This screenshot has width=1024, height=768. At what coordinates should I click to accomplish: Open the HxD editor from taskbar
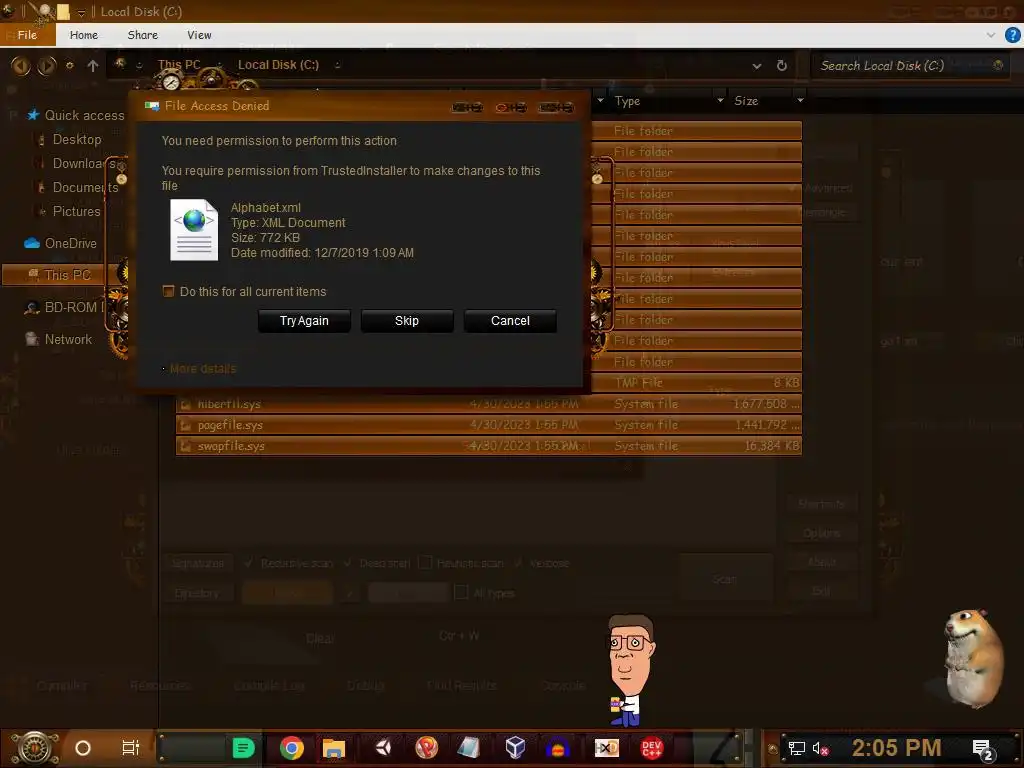(x=607, y=748)
